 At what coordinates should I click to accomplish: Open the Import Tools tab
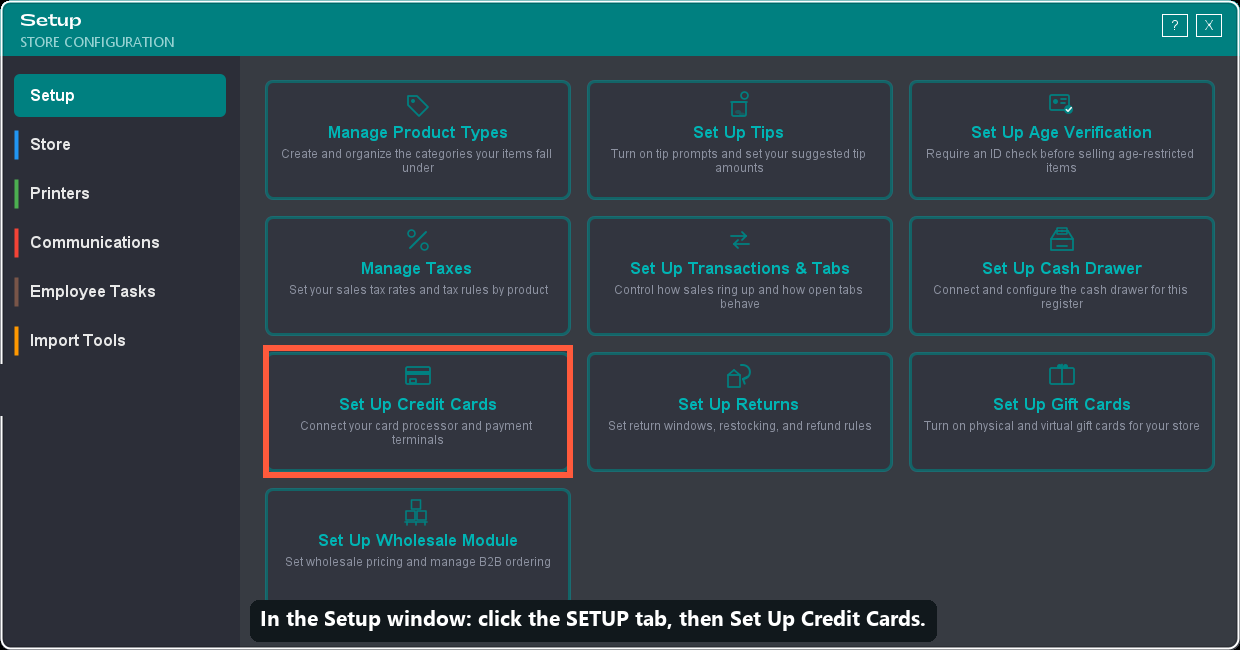[x=120, y=341]
